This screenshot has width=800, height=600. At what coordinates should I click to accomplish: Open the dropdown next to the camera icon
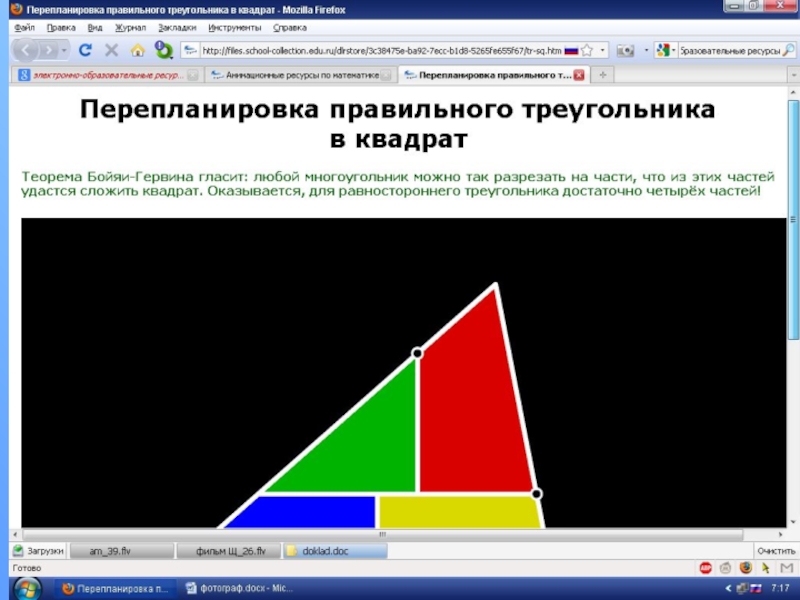(x=646, y=51)
